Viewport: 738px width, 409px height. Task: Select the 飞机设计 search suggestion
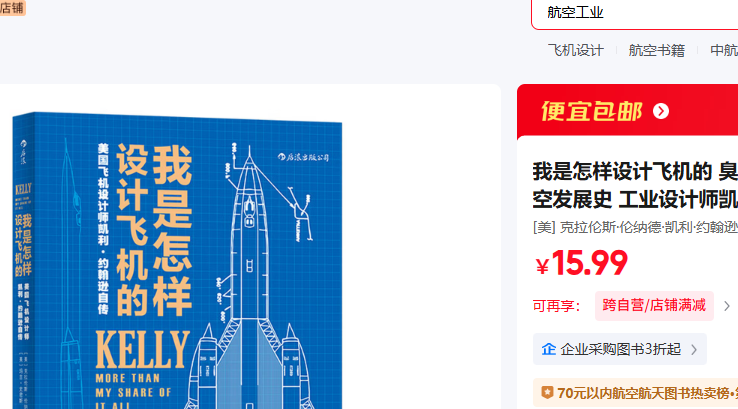[576, 50]
